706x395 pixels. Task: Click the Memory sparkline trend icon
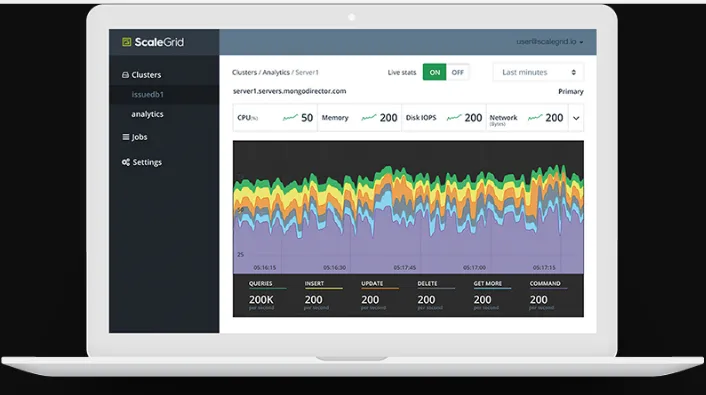pos(369,118)
